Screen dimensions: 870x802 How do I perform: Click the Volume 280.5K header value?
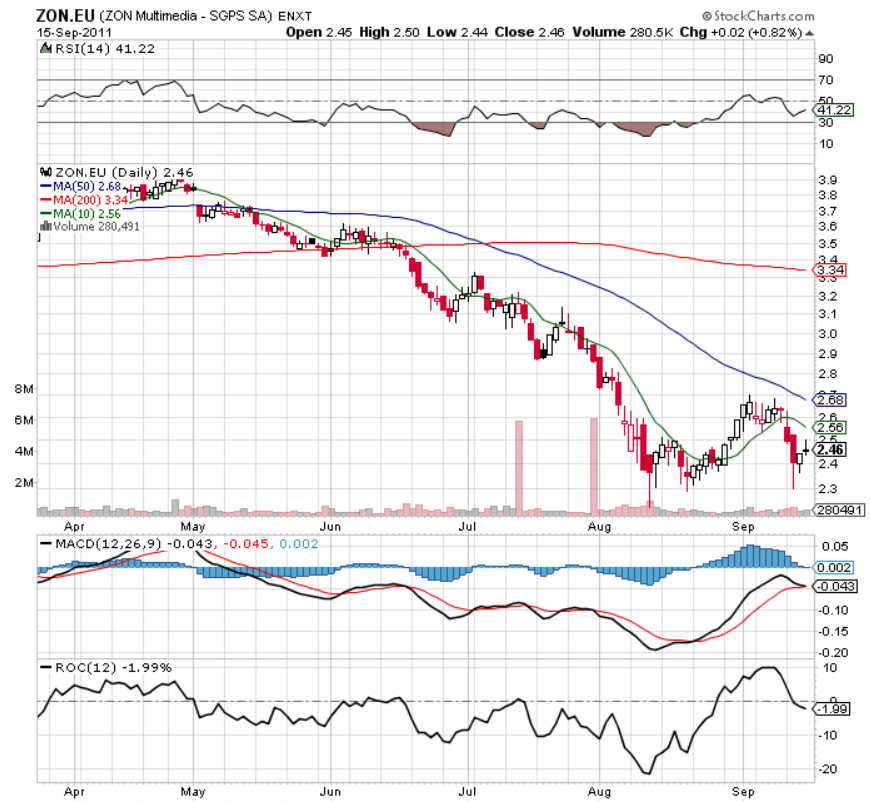pos(623,32)
